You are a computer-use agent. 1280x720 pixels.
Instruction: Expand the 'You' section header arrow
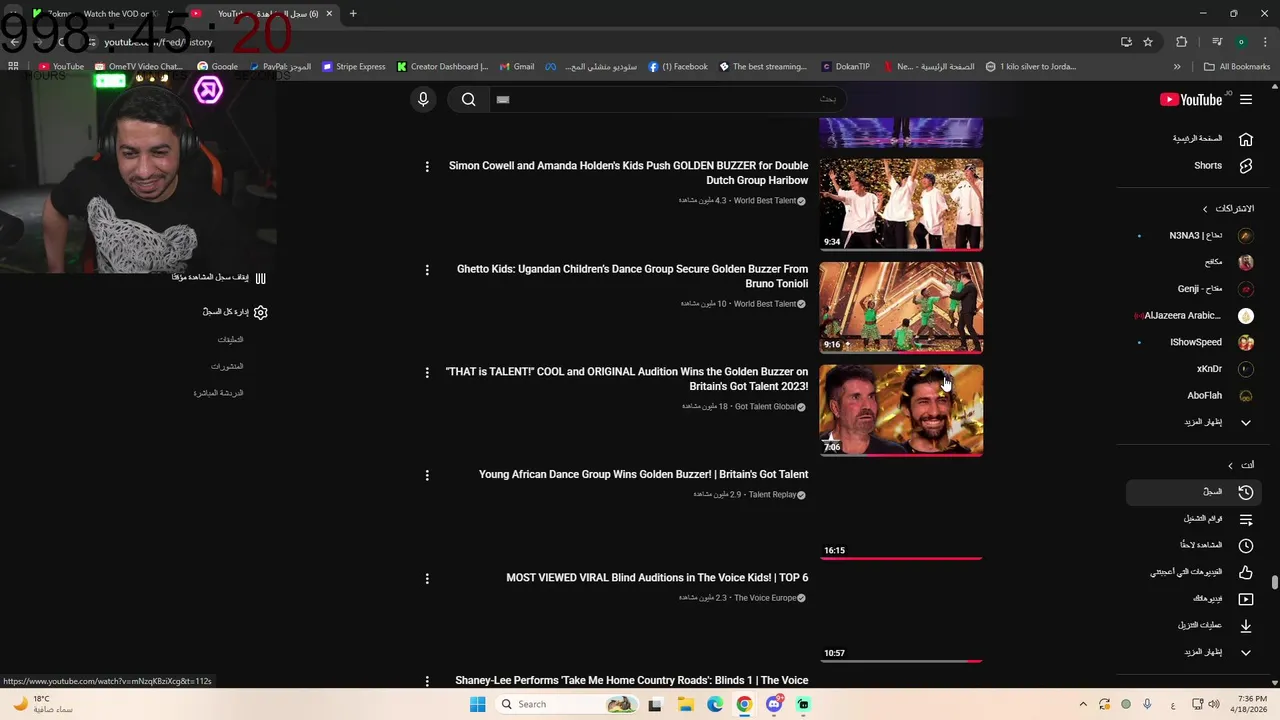click(1231, 465)
